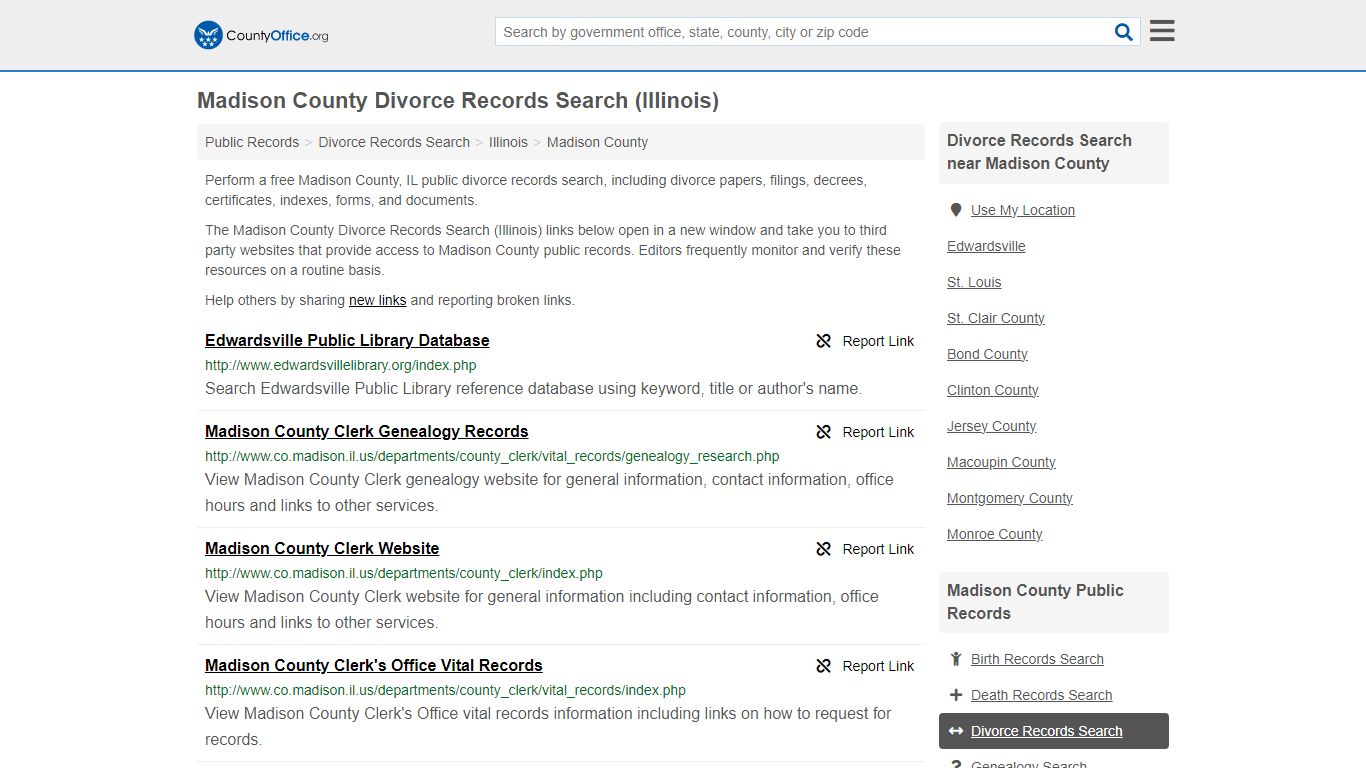Report link for Edwardsville Public Library Database
The image size is (1366, 768).
(x=865, y=341)
